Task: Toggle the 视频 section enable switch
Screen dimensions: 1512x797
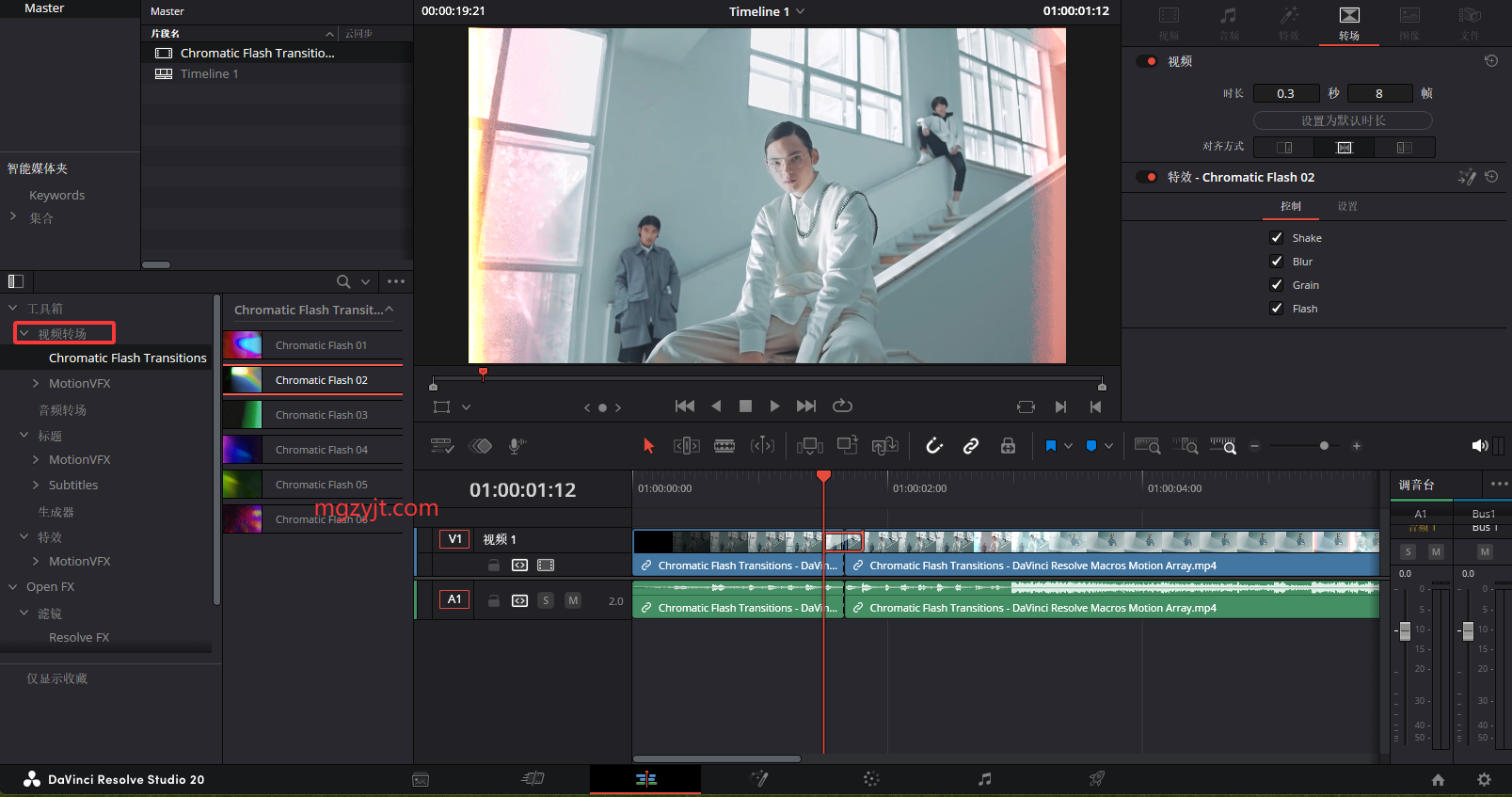Action: tap(1147, 61)
